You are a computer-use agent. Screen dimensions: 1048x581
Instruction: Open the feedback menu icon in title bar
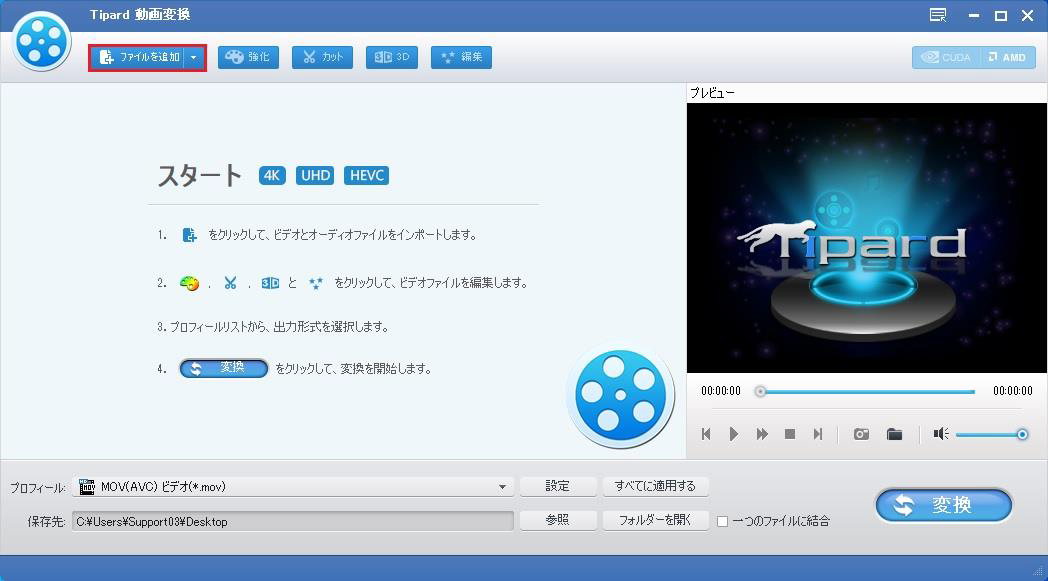(x=938, y=15)
